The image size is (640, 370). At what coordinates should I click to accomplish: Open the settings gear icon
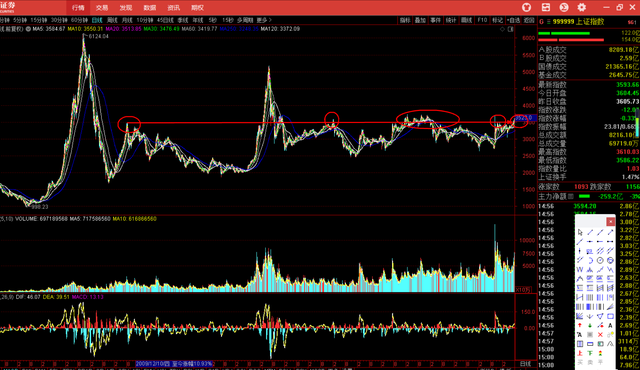point(582,7)
